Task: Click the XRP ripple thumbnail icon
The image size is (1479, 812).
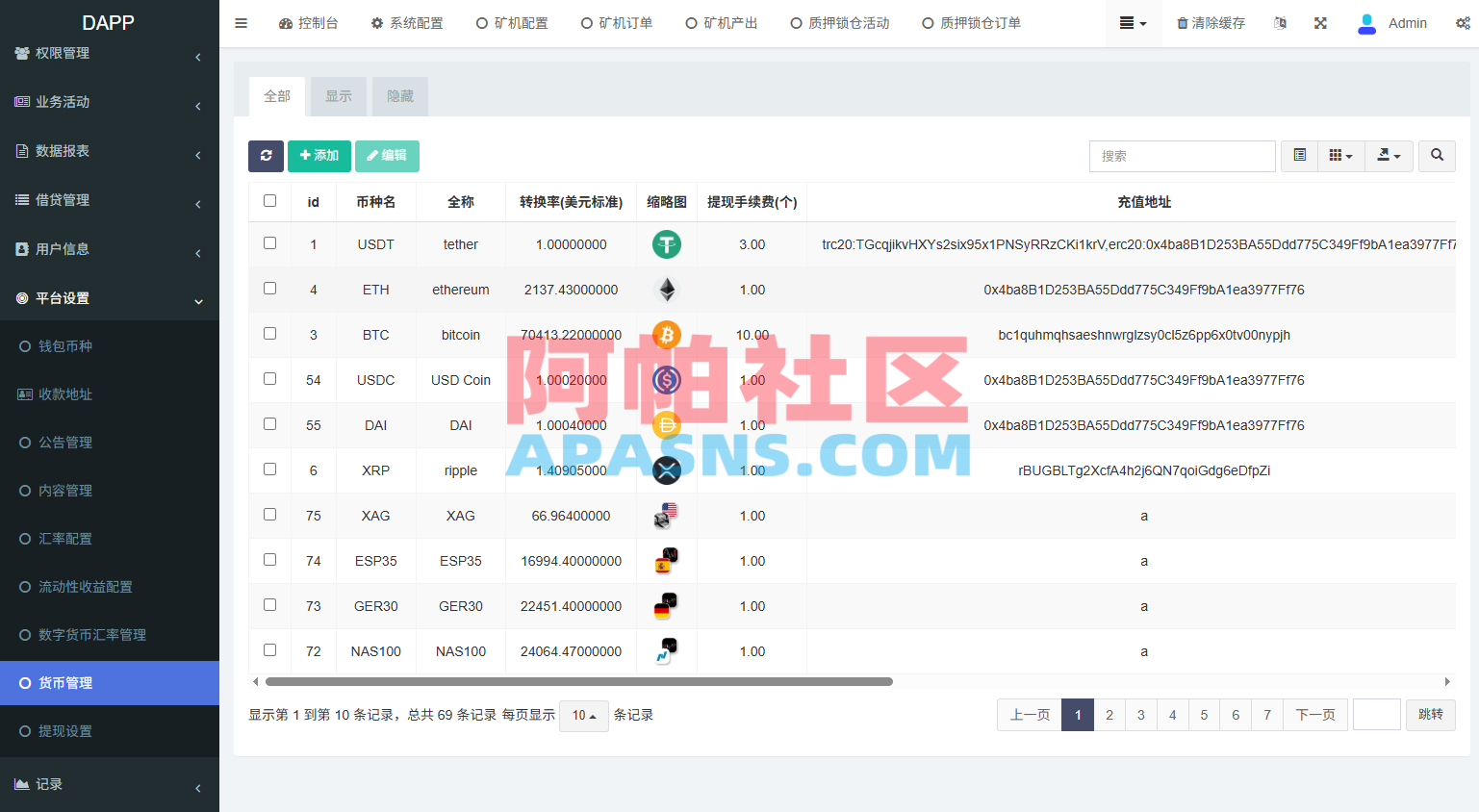Action: tap(667, 470)
